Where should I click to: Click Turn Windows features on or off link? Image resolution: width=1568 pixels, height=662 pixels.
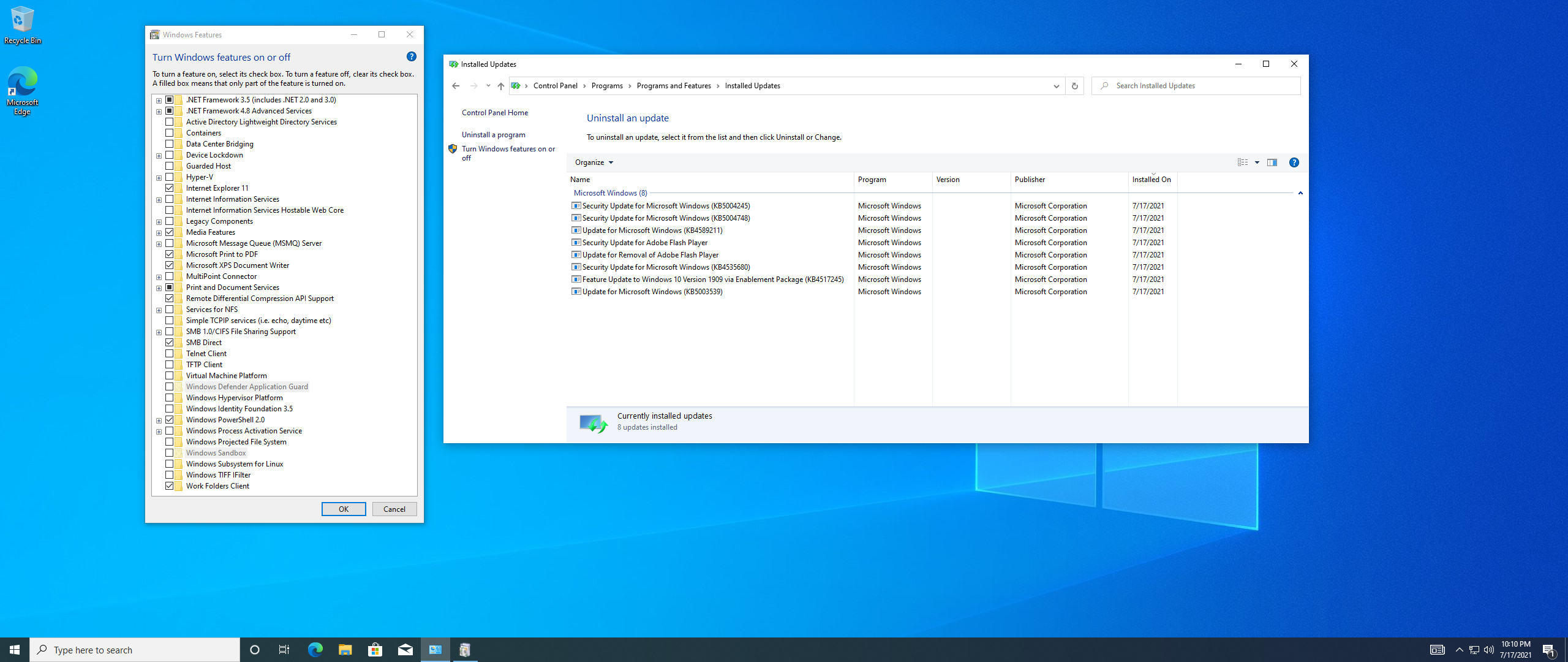coord(508,153)
